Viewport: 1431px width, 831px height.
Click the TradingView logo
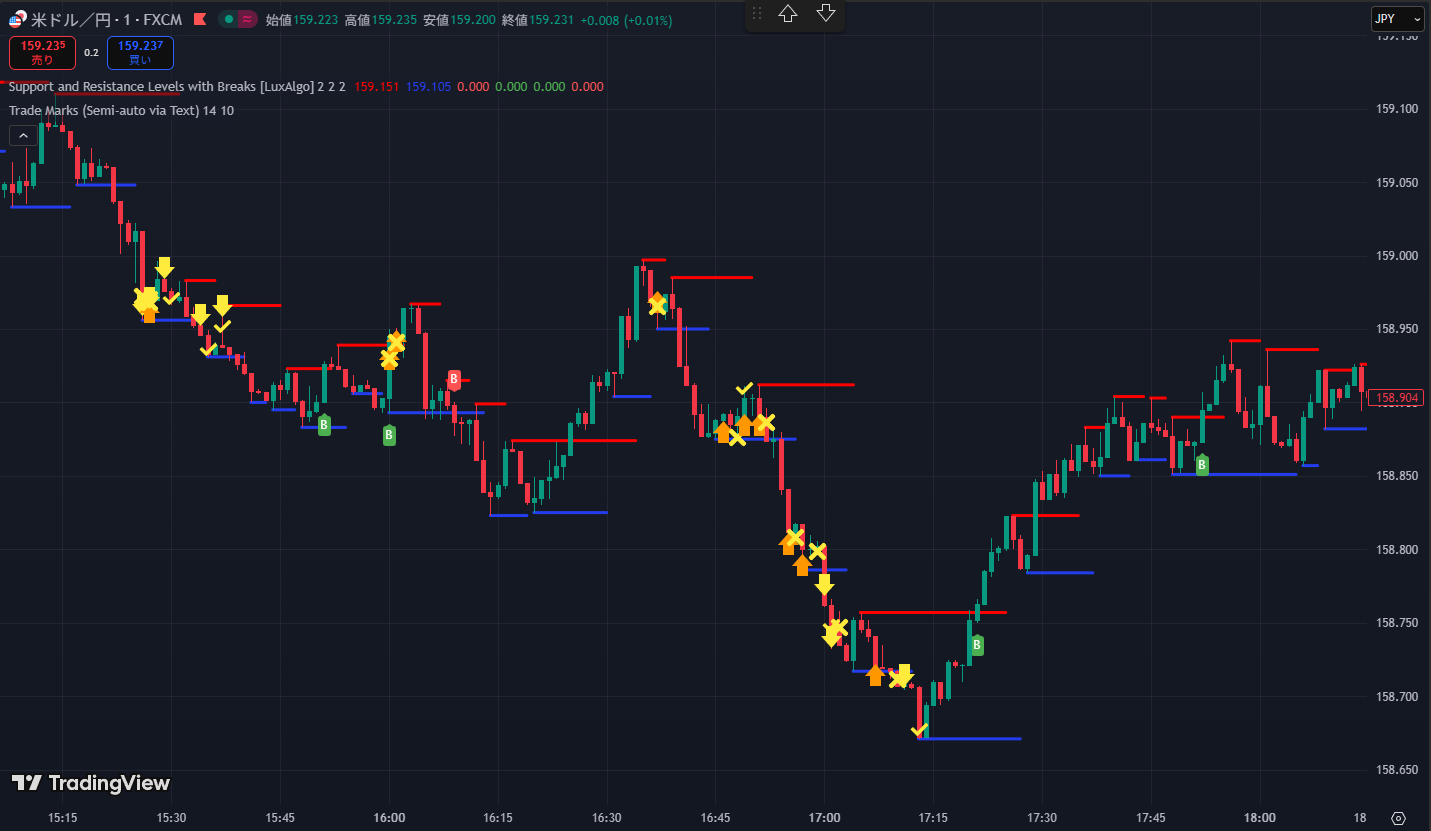click(x=91, y=783)
